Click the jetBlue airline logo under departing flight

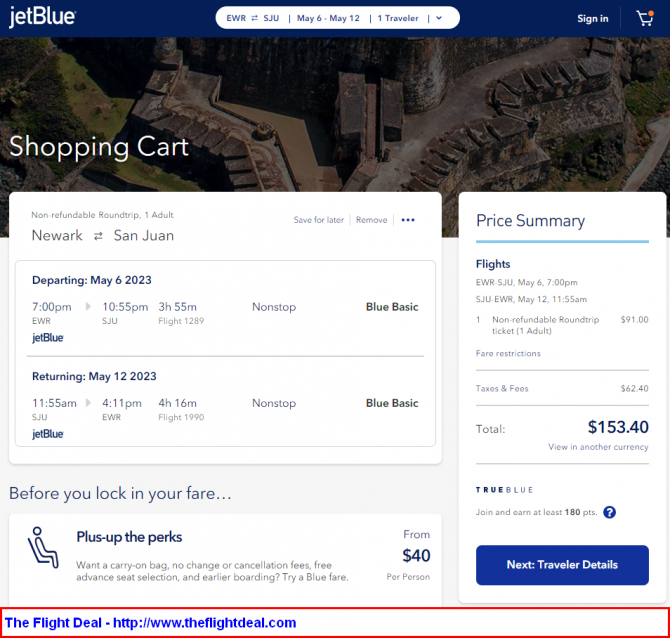pos(48,338)
